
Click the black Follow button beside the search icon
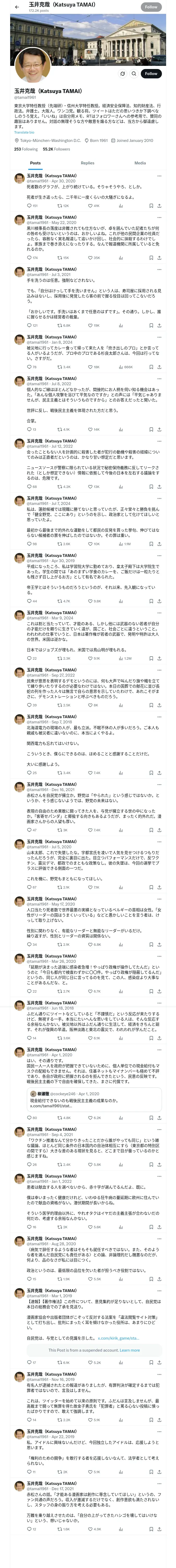pyautogui.click(x=151, y=74)
